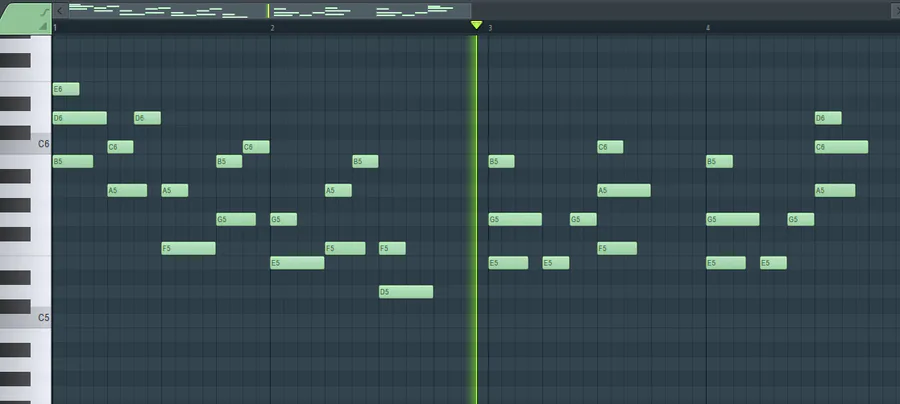This screenshot has height=404, width=900.
Task: Grab the horizontal minimap scrollbar thumb
Action: pyautogui.click(x=269, y=11)
